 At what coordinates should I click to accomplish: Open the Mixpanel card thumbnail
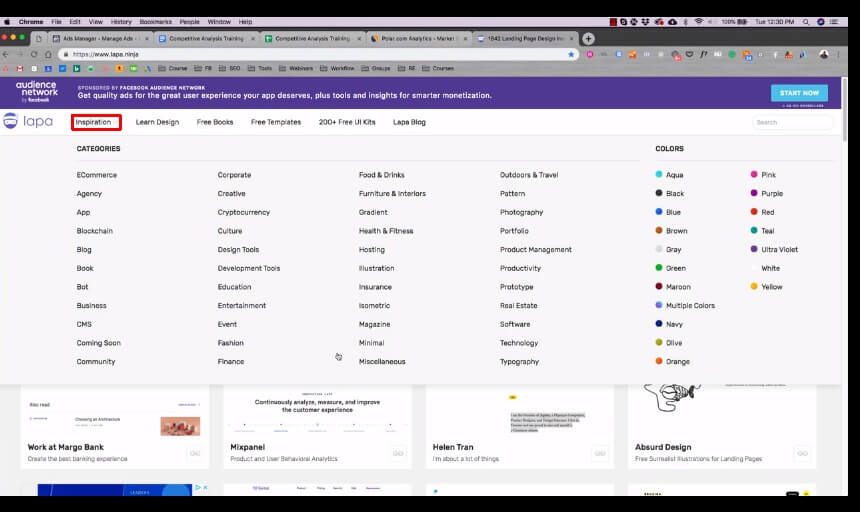pyautogui.click(x=317, y=410)
